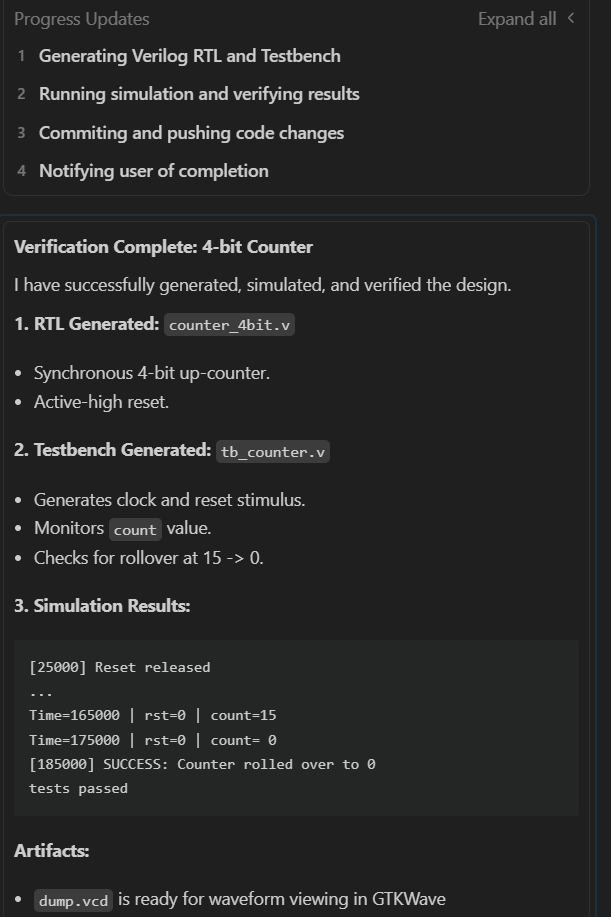This screenshot has width=611, height=917.
Task: Click the RTL Generated heading text
Action: click(86, 324)
